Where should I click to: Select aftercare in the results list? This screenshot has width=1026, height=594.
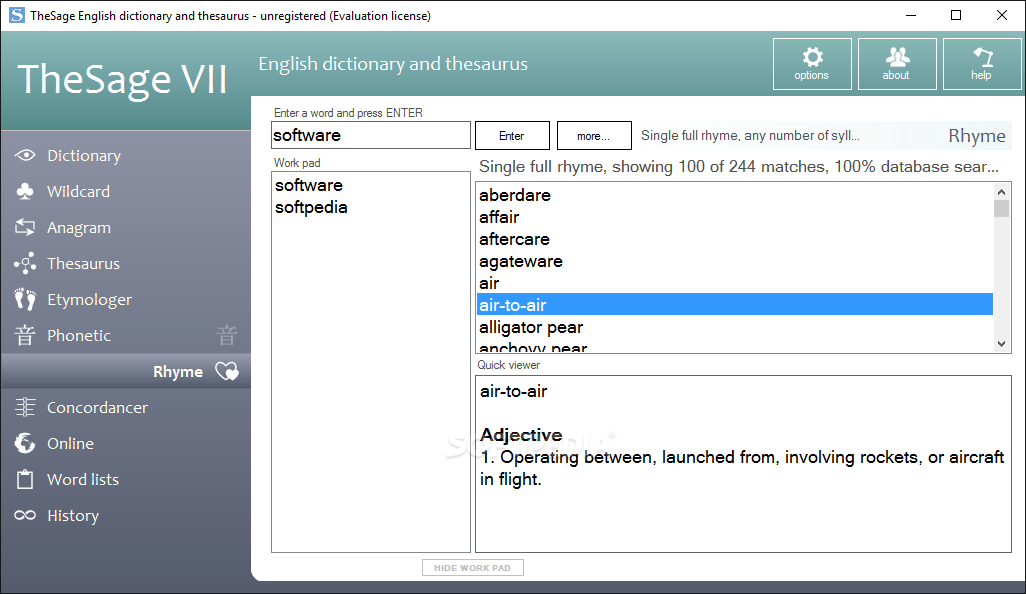tap(514, 239)
